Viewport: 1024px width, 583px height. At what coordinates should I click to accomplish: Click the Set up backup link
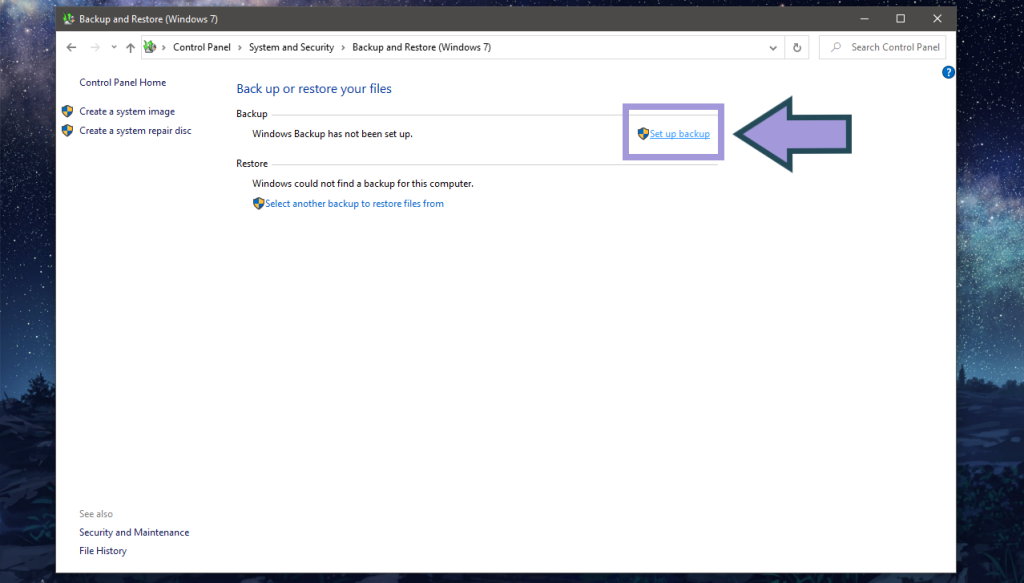tap(679, 133)
